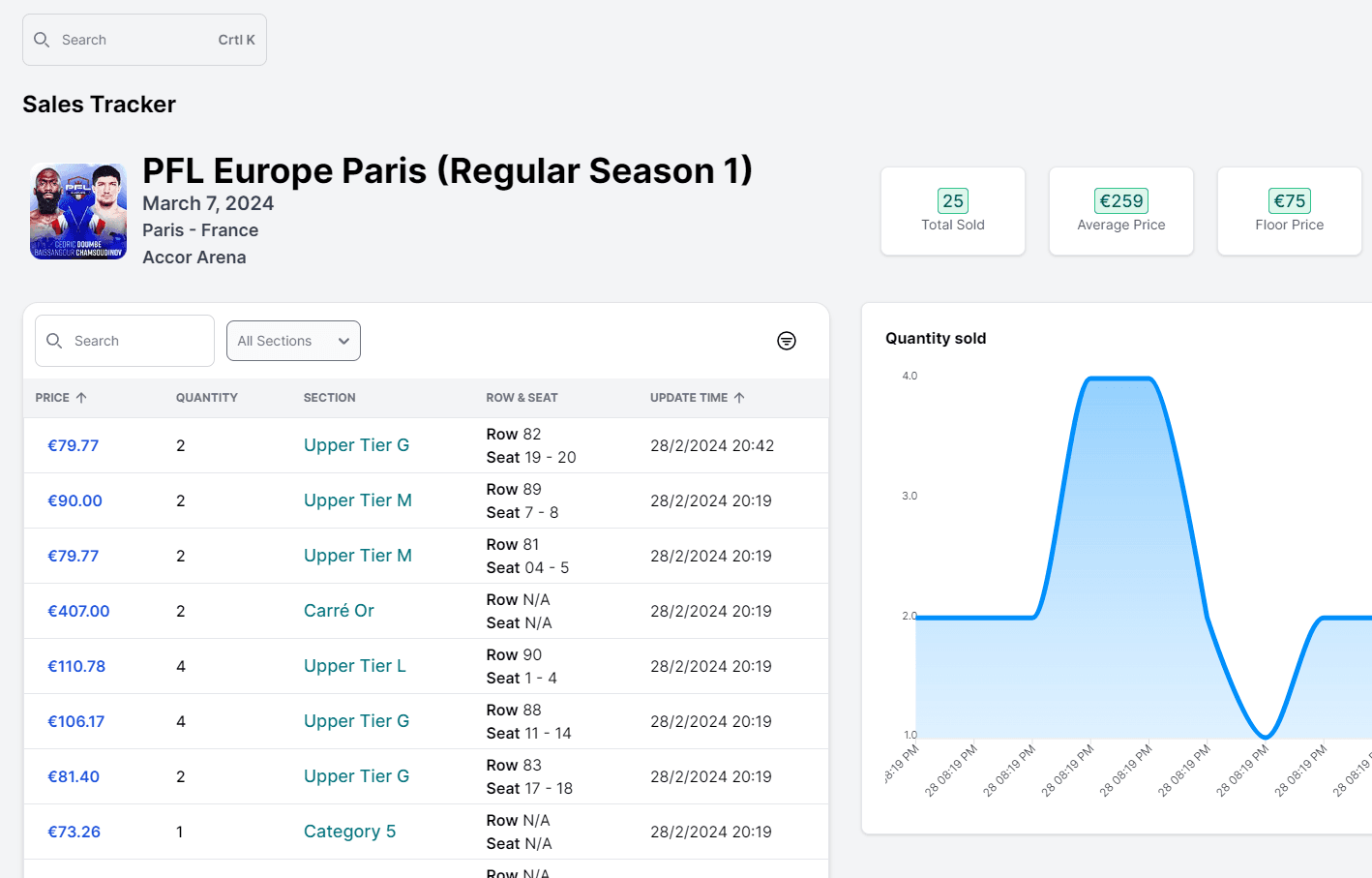Focus the table Search input field
Screen dimensions: 1372x878
(x=137, y=341)
